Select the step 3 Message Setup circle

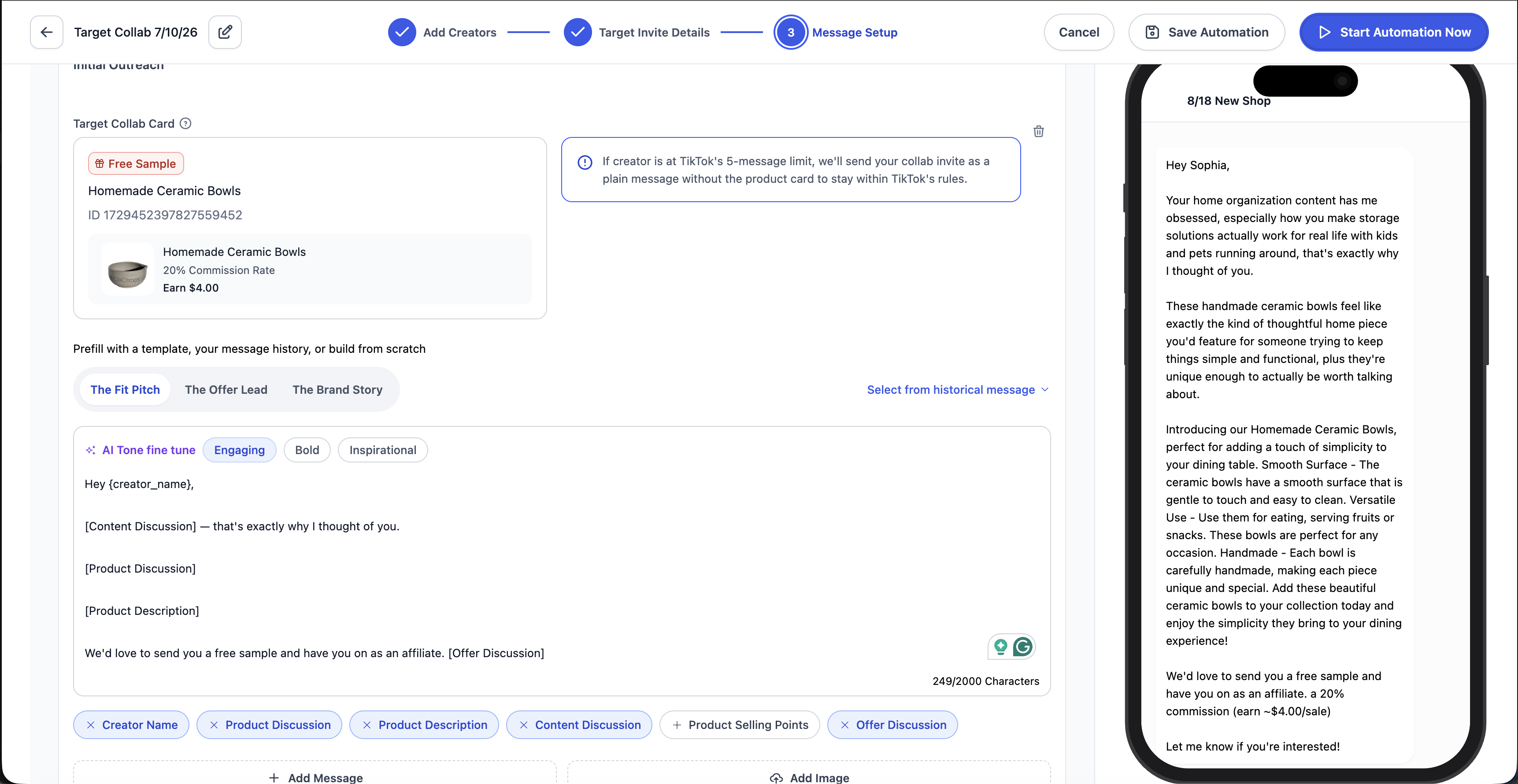click(x=791, y=33)
